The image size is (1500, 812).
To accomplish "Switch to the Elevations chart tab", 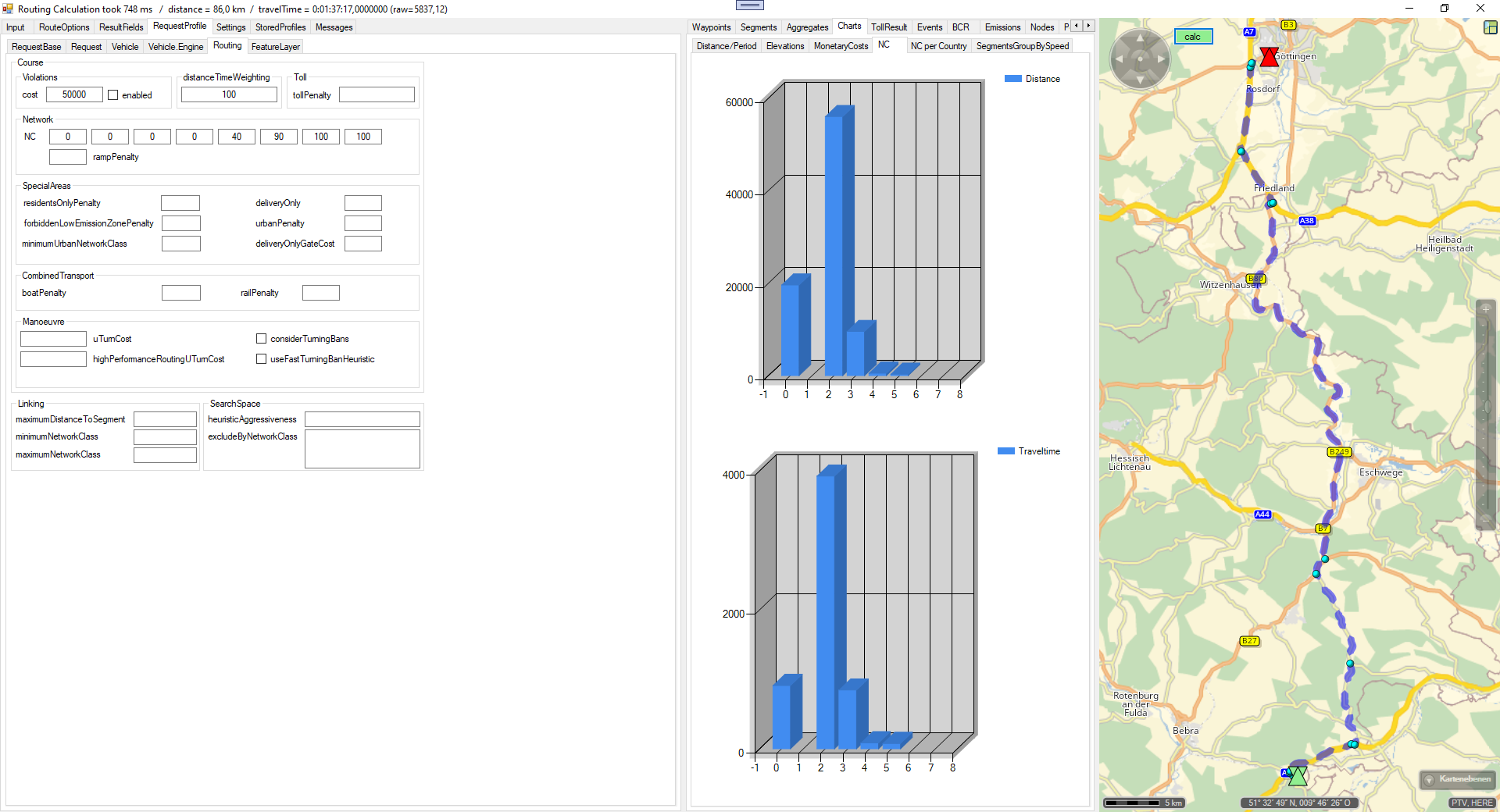I will point(784,46).
